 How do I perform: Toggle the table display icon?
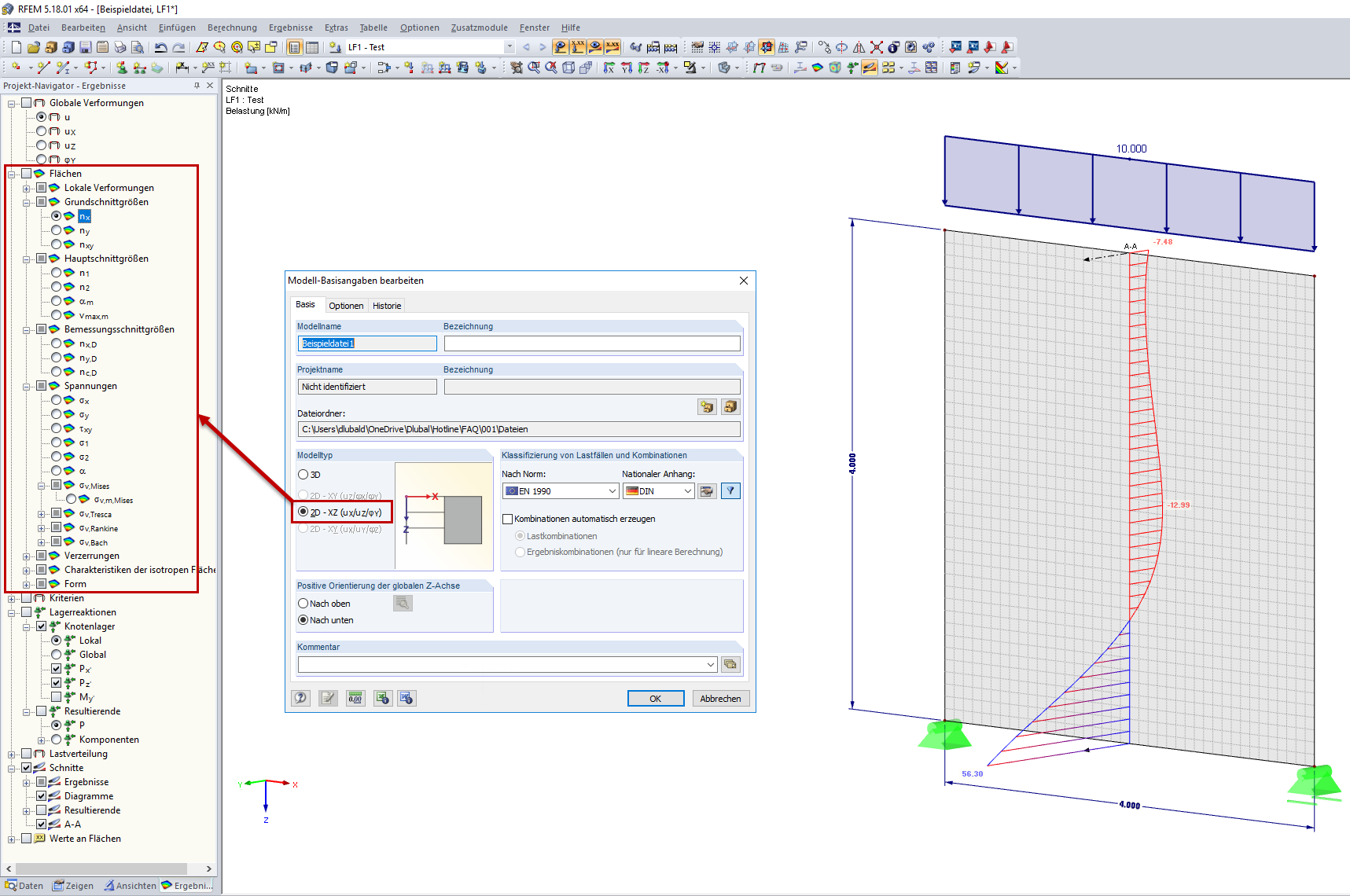point(312,47)
